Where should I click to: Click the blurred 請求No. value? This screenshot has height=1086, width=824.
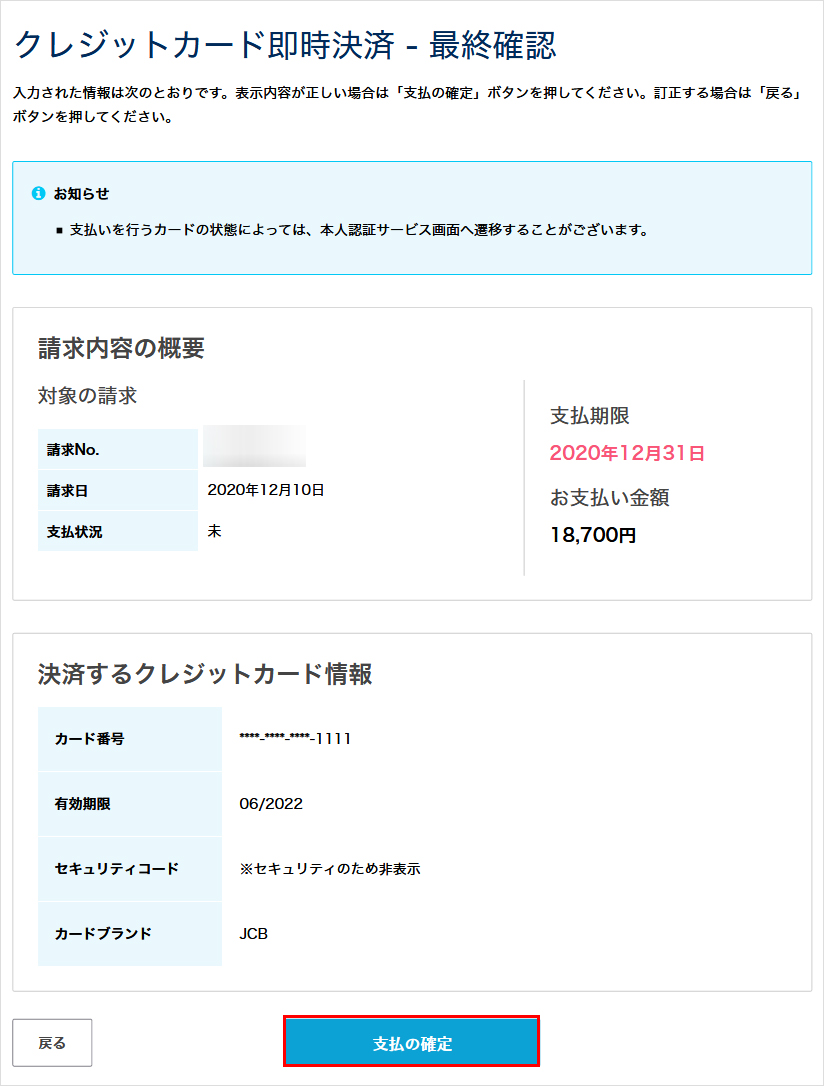pos(254,446)
